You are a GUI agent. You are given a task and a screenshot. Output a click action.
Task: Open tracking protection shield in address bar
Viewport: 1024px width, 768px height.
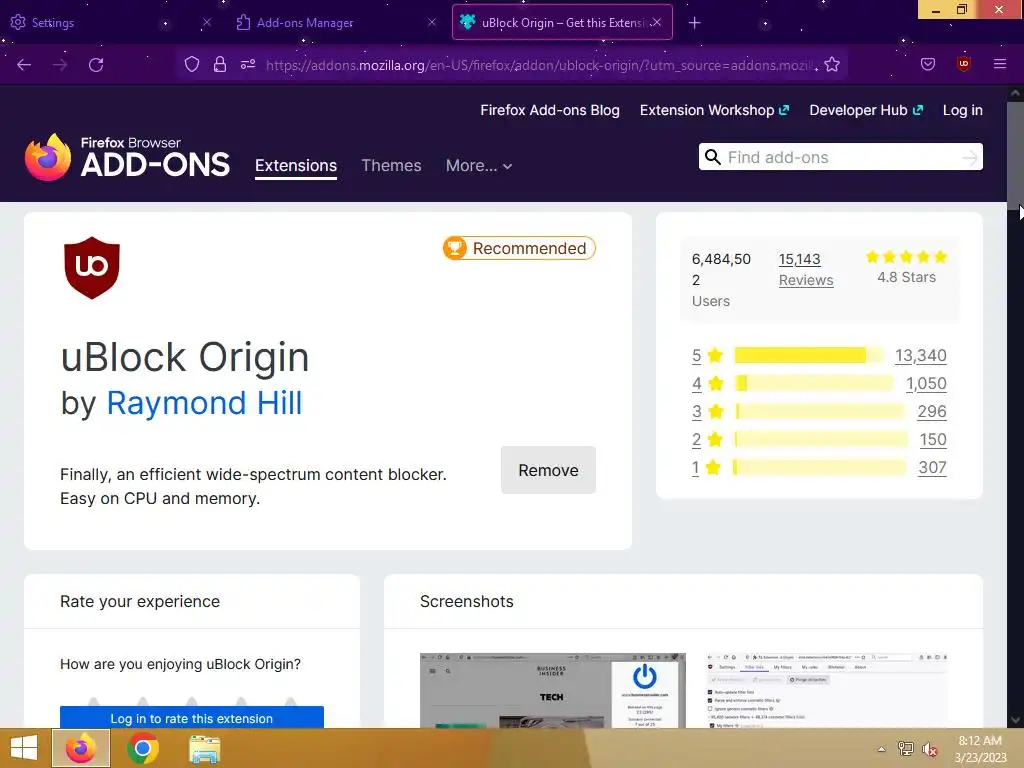tap(191, 64)
